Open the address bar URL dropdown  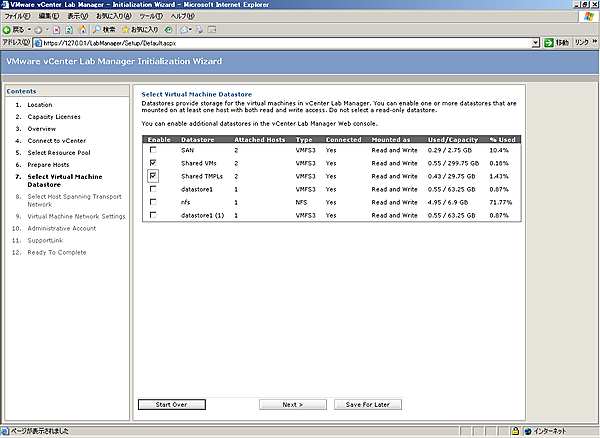535,44
